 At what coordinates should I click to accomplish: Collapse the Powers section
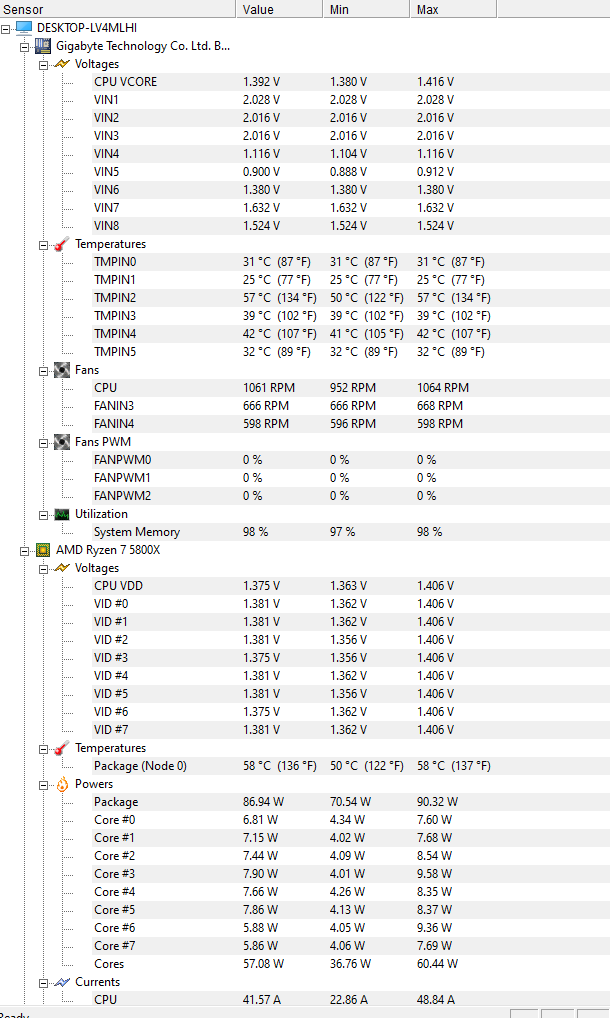click(43, 785)
